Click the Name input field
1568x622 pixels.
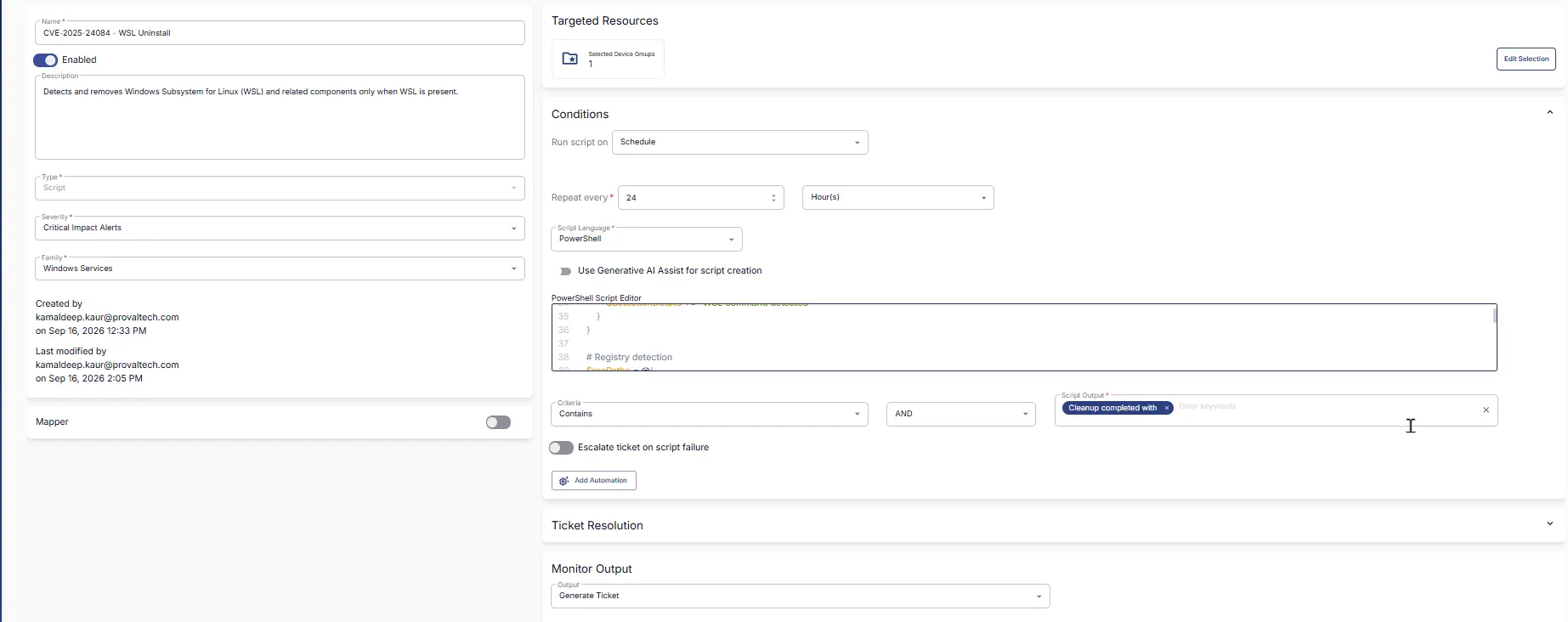tap(280, 33)
